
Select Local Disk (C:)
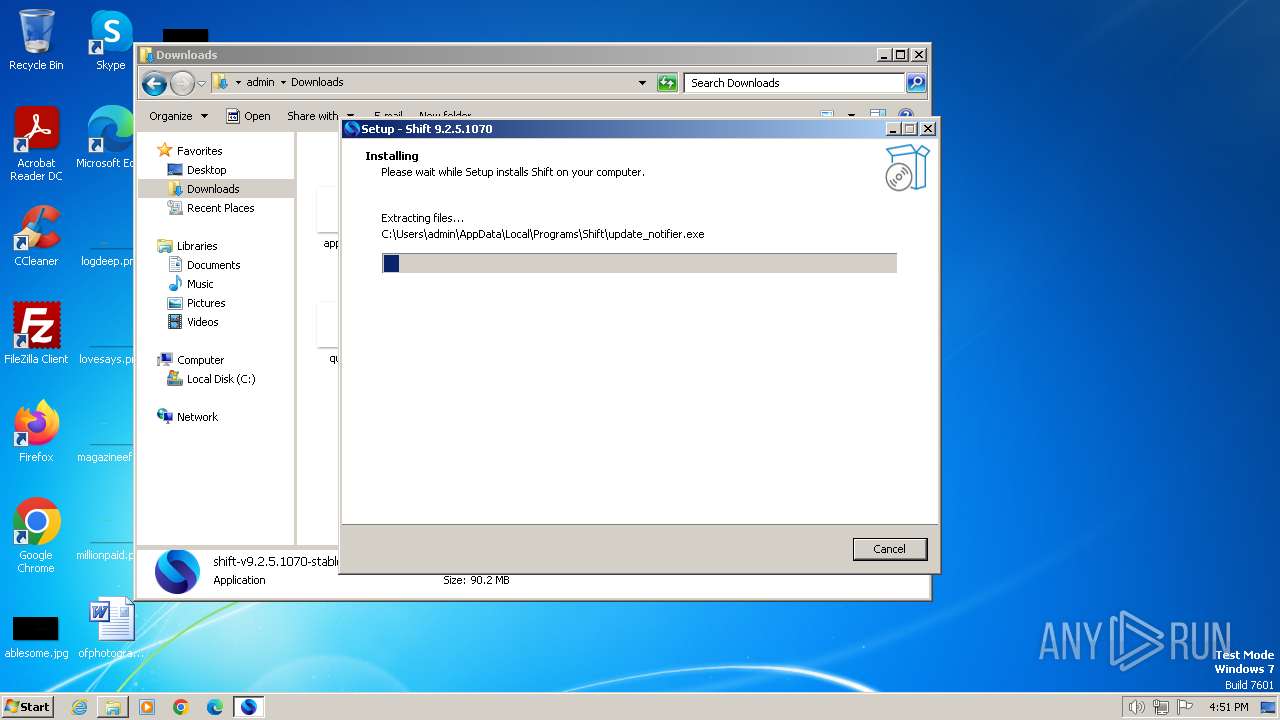pyautogui.click(x=220, y=379)
